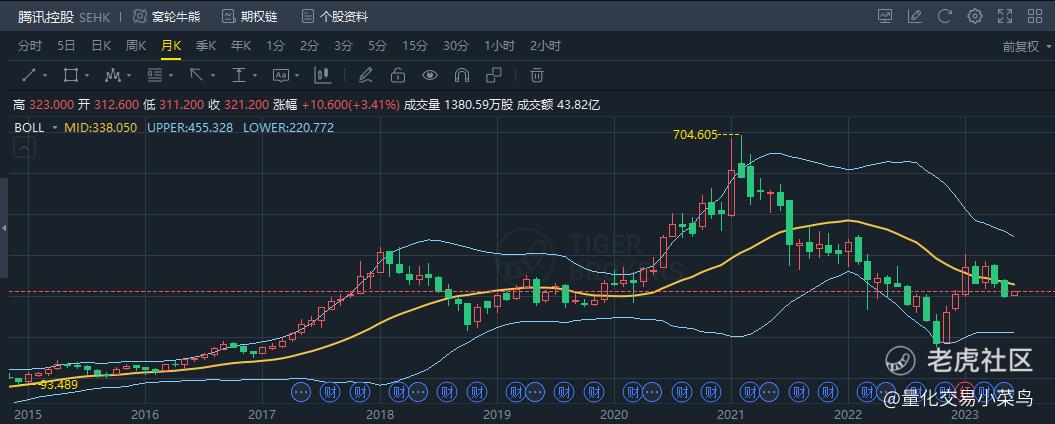The width and height of the screenshot is (1055, 424).
Task: Select the arrow annotation tool
Action: coord(196,75)
